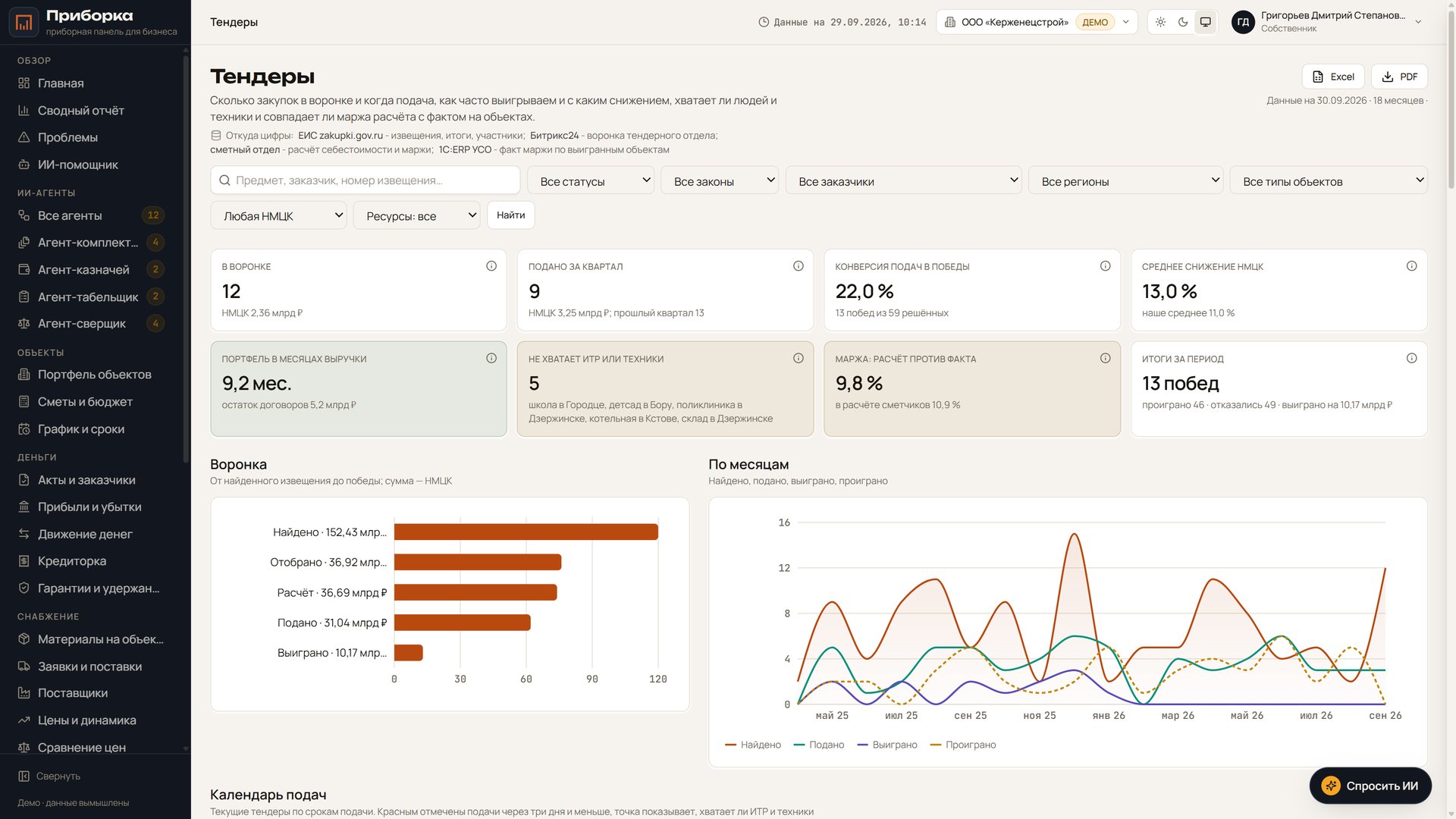Download the report as PDF
The width and height of the screenshot is (1456, 819).
click(1399, 77)
